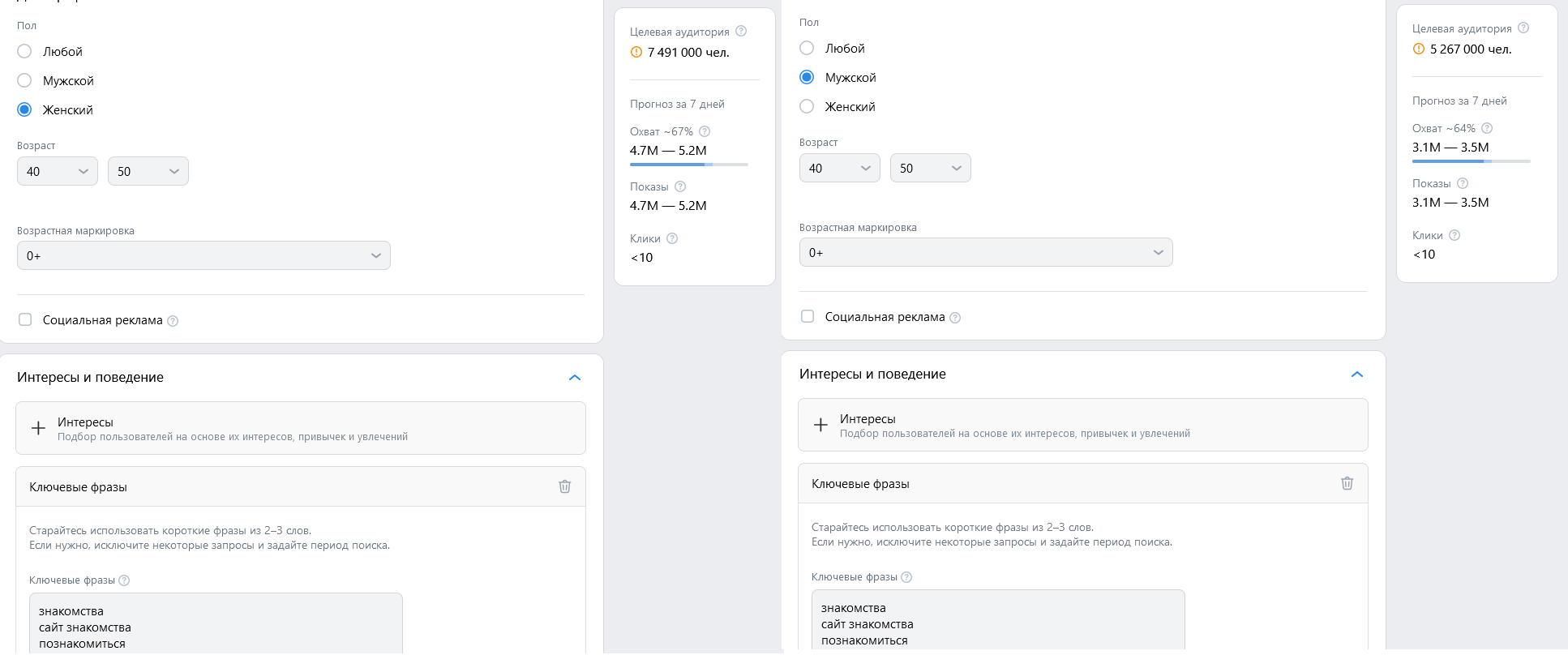This screenshot has width=1568, height=655.
Task: Select the Мужской radio button in the left panel
Action: pyautogui.click(x=25, y=80)
